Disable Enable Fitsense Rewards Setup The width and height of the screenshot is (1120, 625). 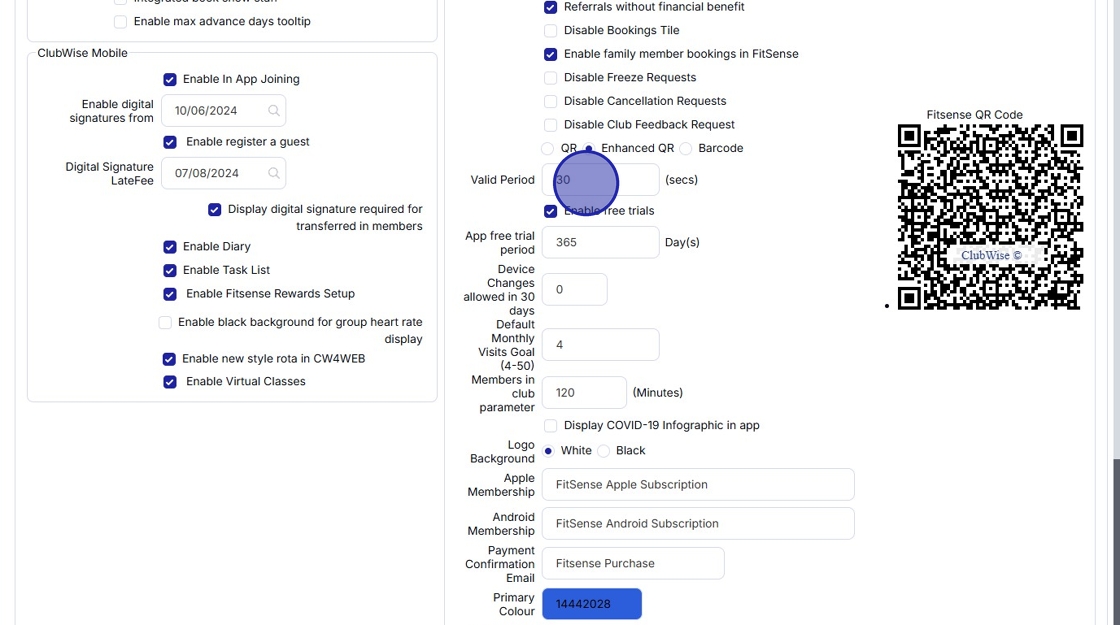pos(170,294)
